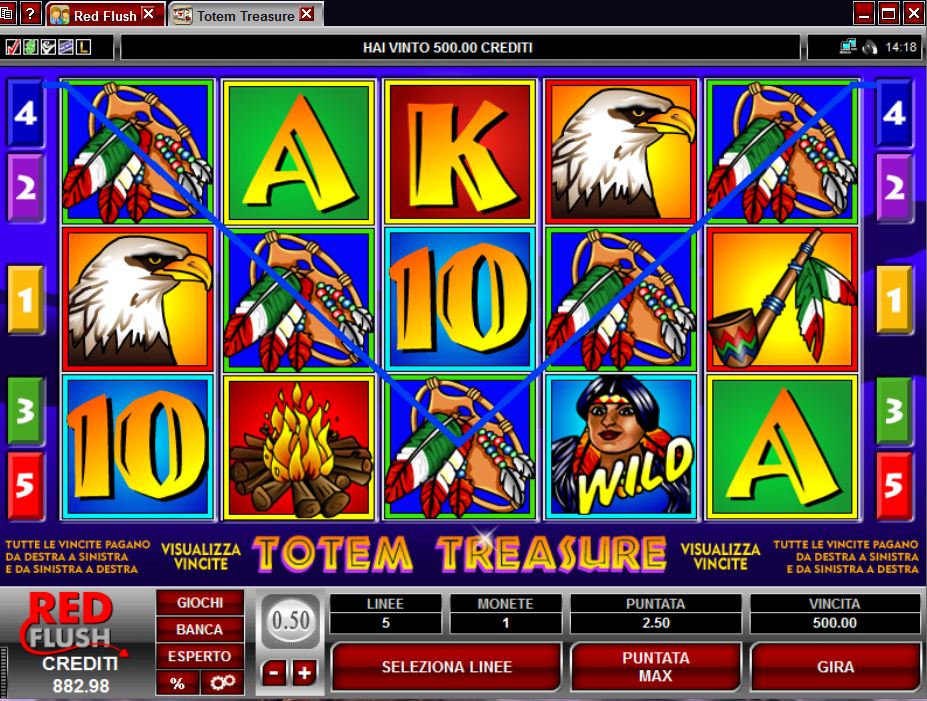Image resolution: width=927 pixels, height=701 pixels.
Task: Click the network connection status icon
Action: click(847, 47)
